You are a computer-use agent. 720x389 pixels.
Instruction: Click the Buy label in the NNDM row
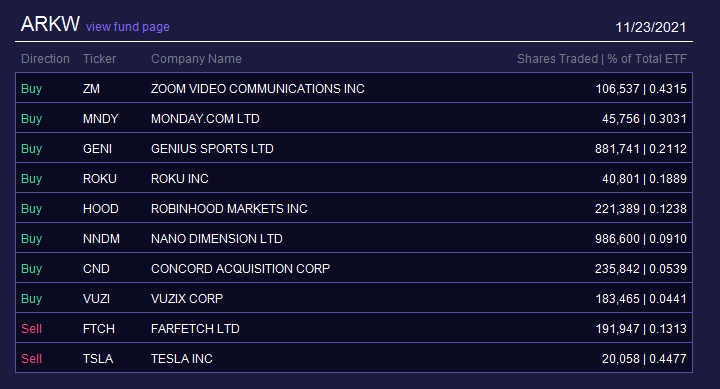pyautogui.click(x=32, y=239)
